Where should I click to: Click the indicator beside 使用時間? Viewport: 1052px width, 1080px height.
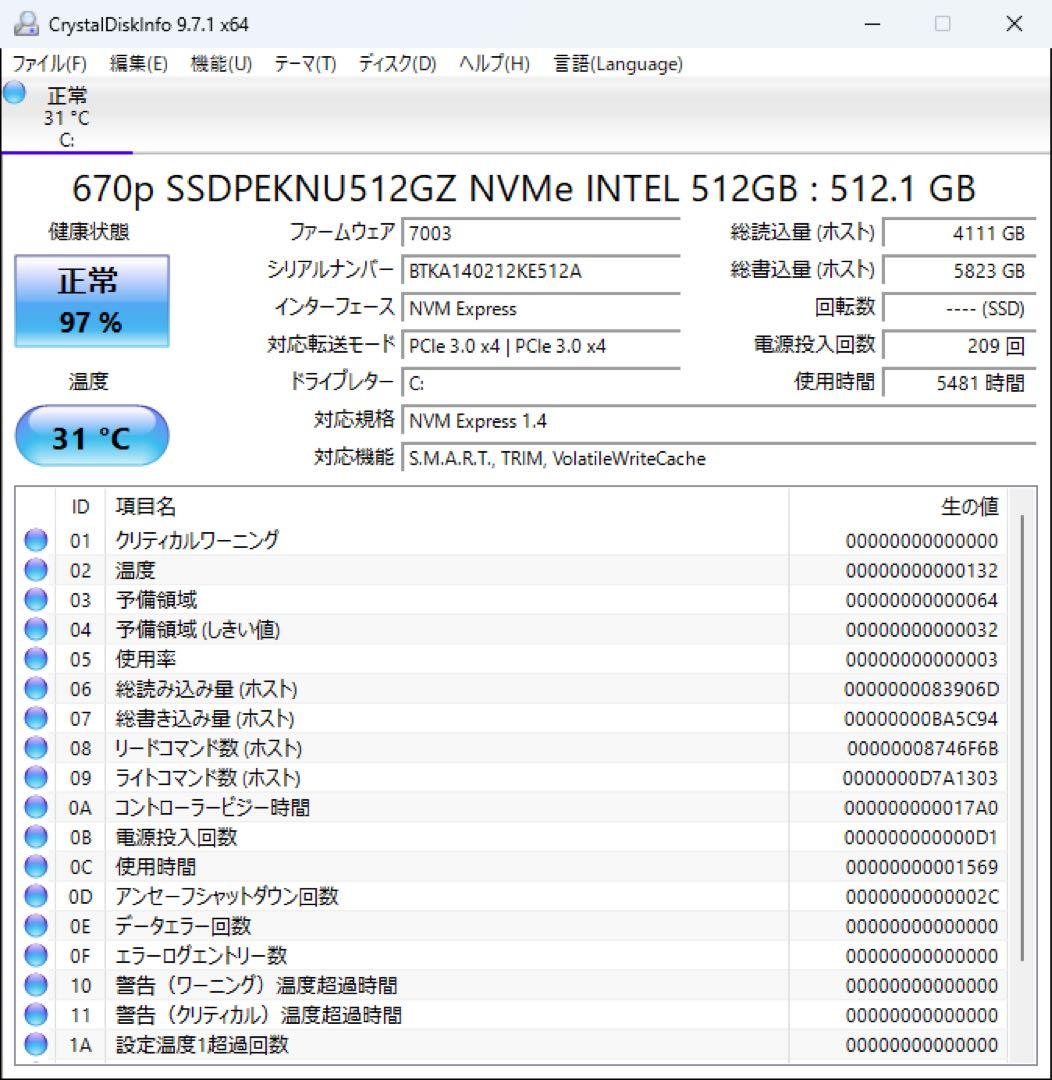pyautogui.click(x=35, y=867)
